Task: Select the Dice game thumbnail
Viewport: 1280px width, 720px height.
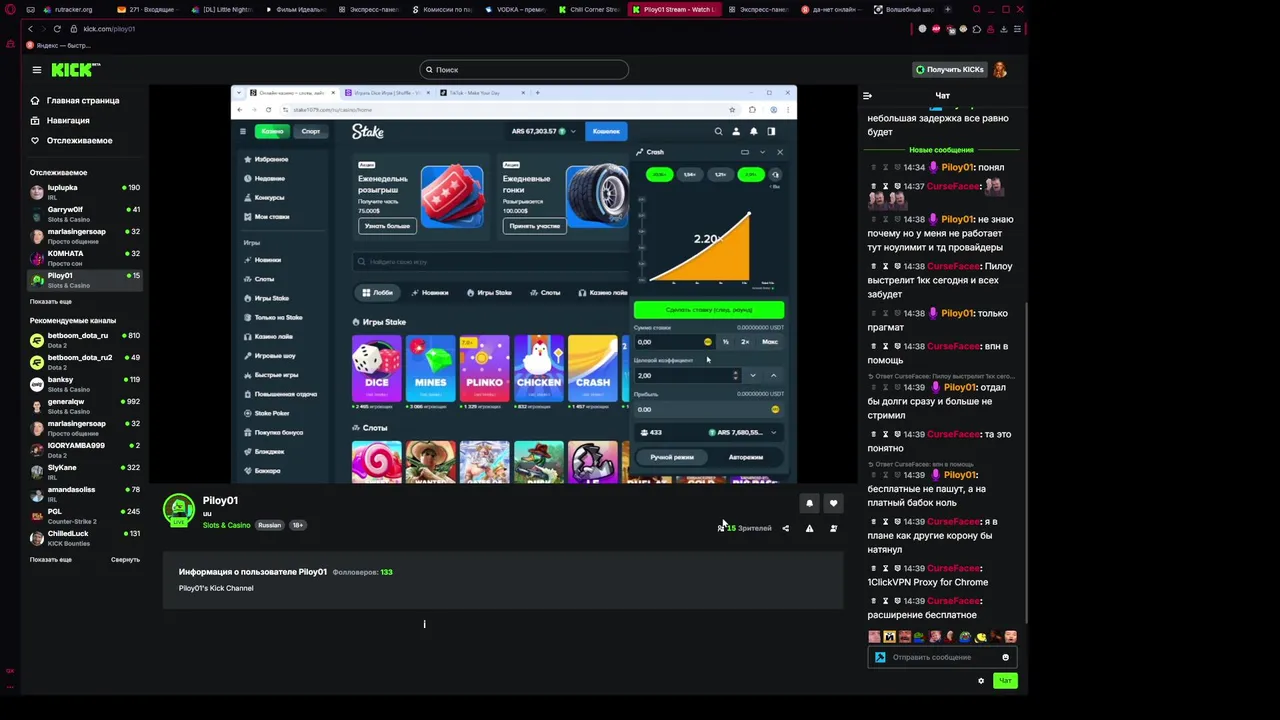Action: [377, 368]
